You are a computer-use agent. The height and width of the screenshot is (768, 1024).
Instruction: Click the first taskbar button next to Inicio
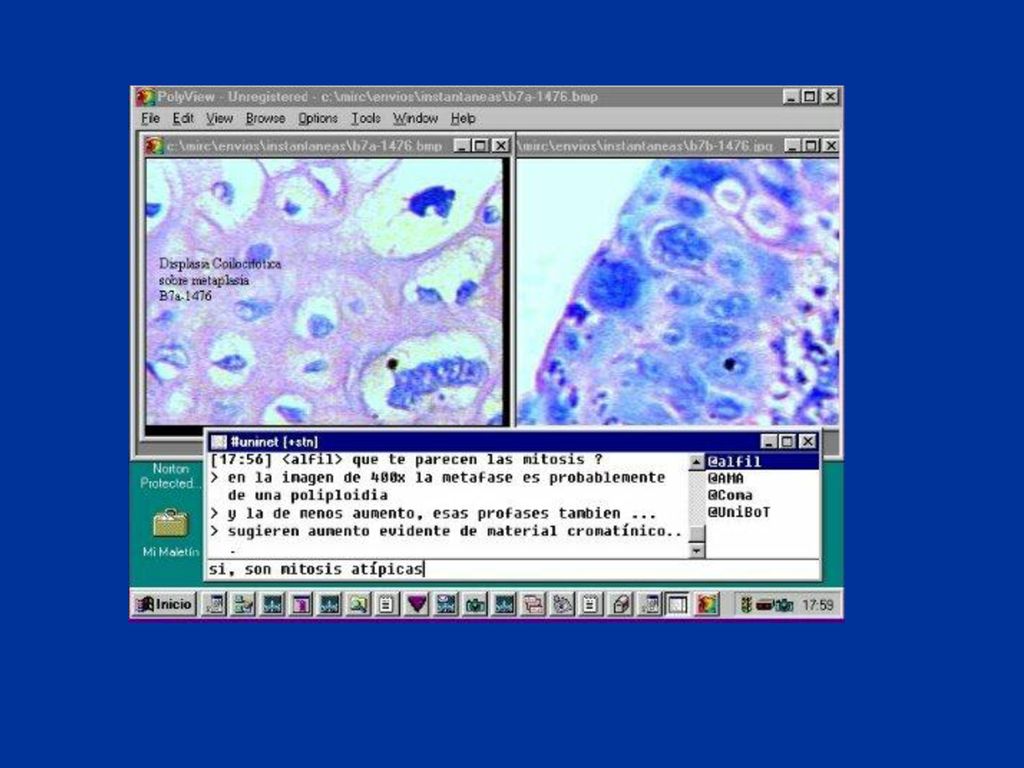[216, 605]
